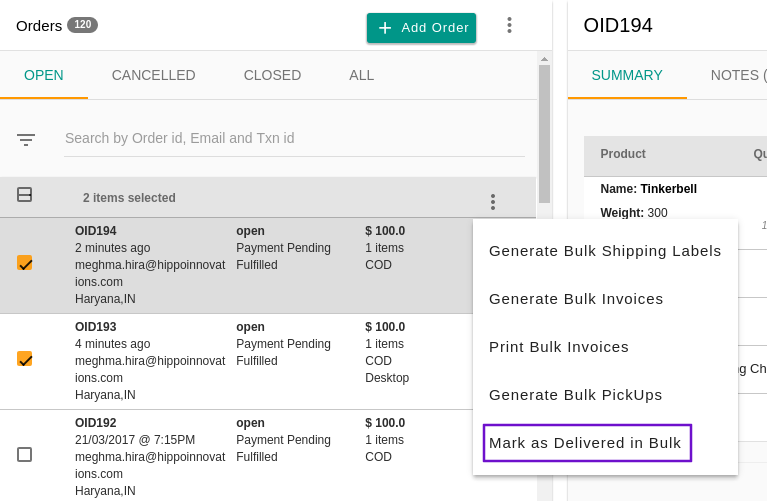Open the Orders header three-dot menu
Image resolution: width=767 pixels, height=501 pixels.
(509, 25)
